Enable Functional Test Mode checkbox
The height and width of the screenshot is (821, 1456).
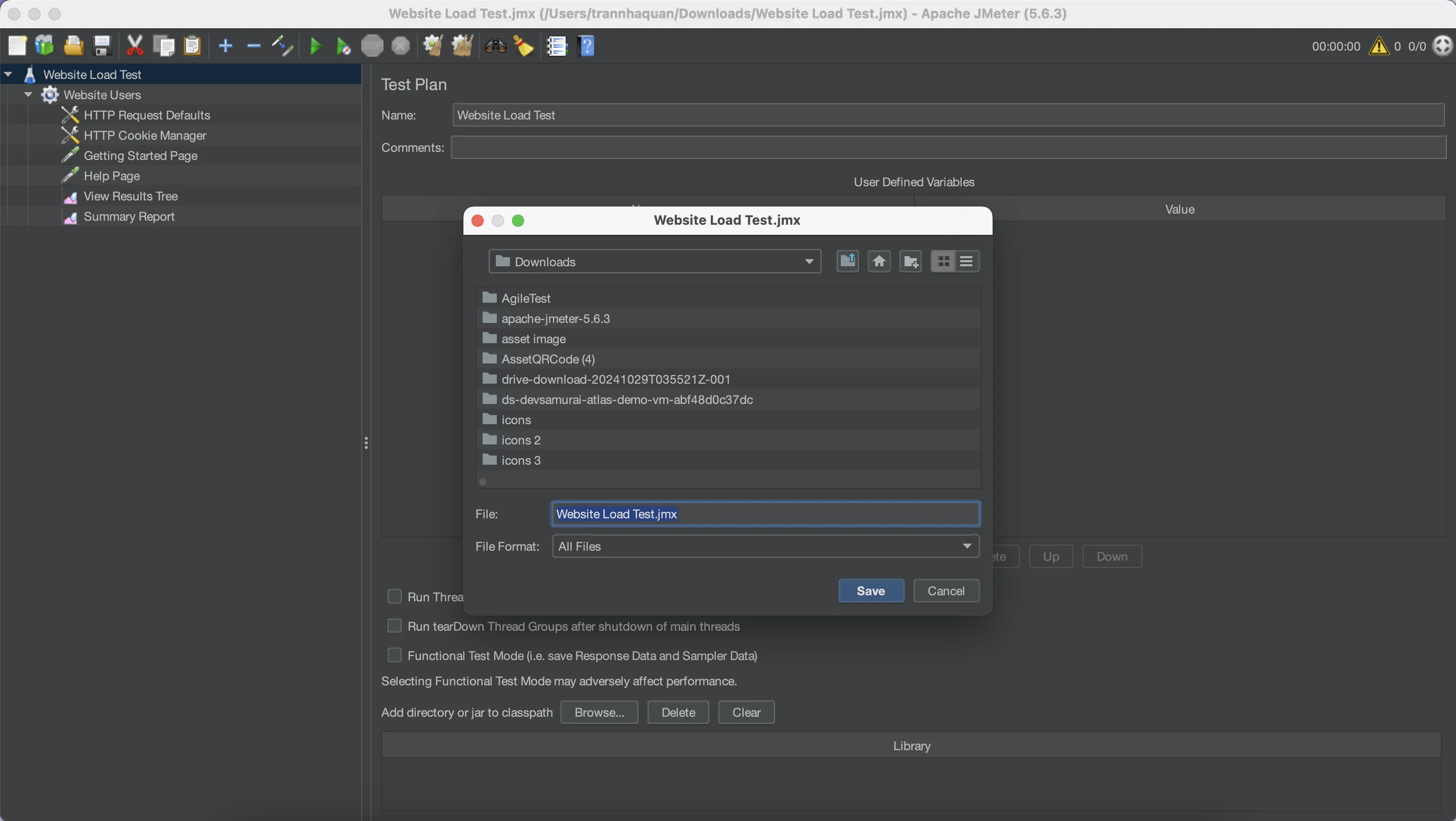click(395, 655)
